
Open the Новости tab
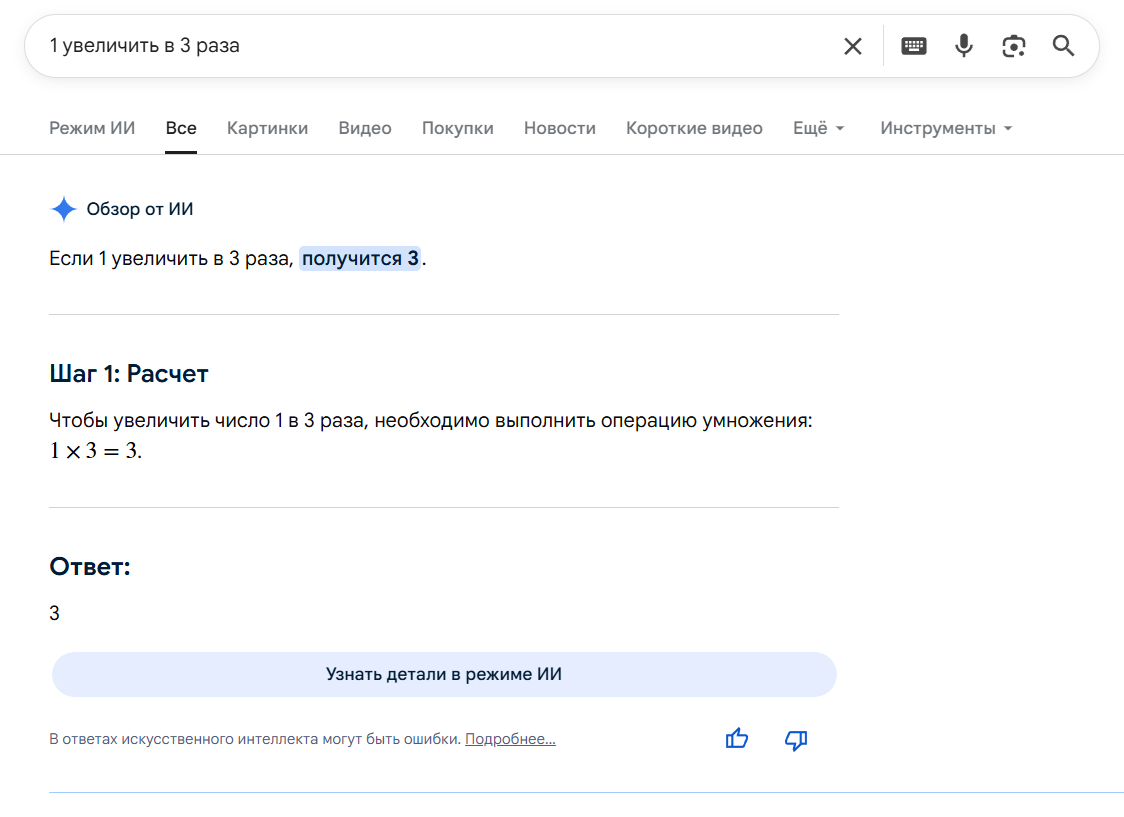pyautogui.click(x=559, y=128)
